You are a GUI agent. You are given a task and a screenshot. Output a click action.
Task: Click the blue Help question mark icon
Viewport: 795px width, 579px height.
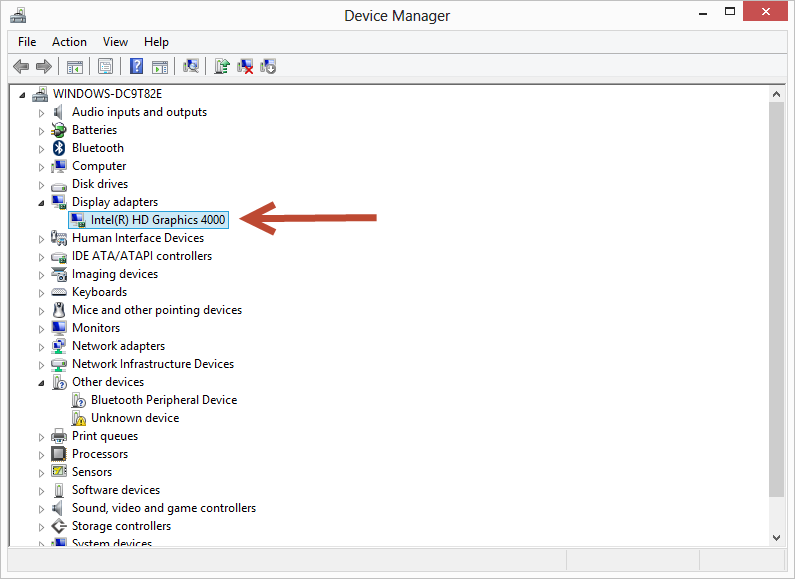(137, 66)
